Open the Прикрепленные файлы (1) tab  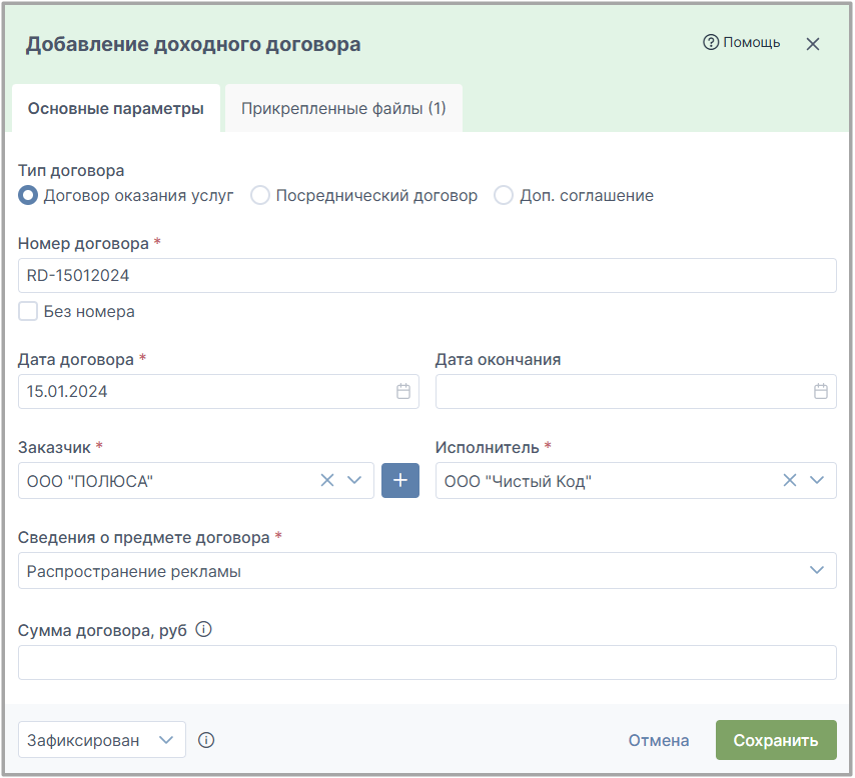point(344,108)
